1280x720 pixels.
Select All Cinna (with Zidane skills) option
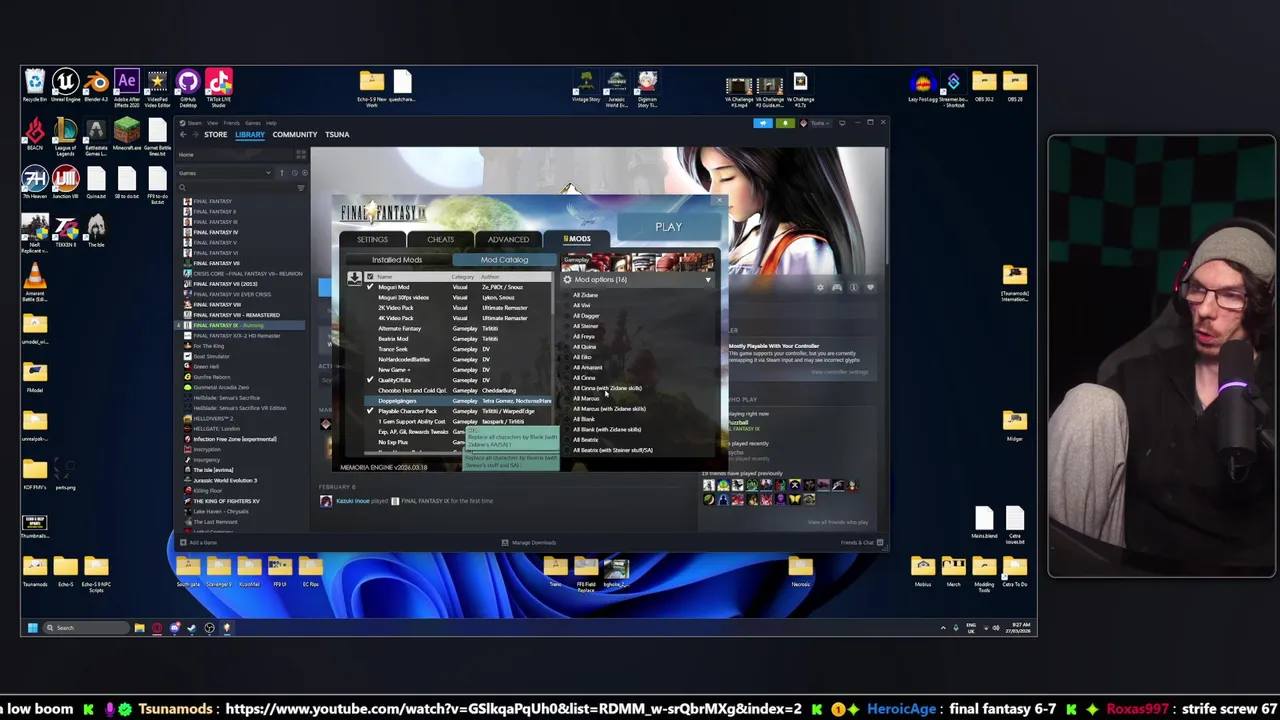click(607, 388)
